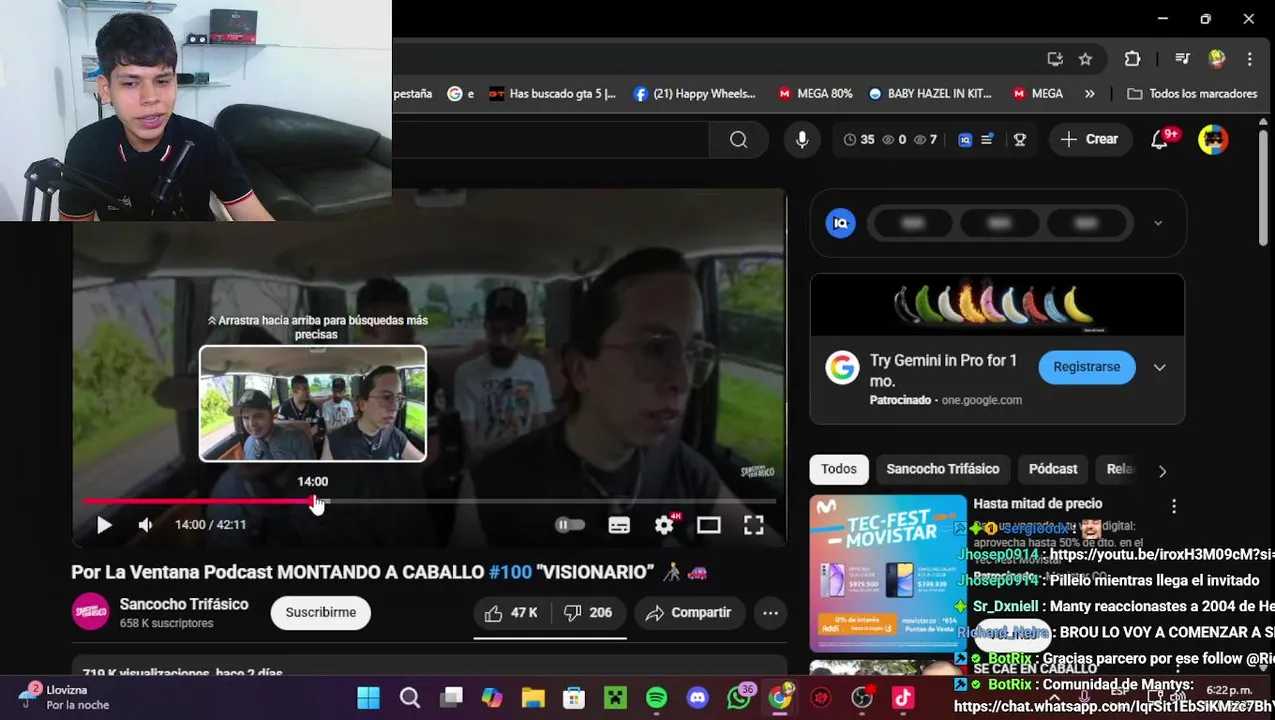Install page as app from address bar
1275x720 pixels.
1054,59
